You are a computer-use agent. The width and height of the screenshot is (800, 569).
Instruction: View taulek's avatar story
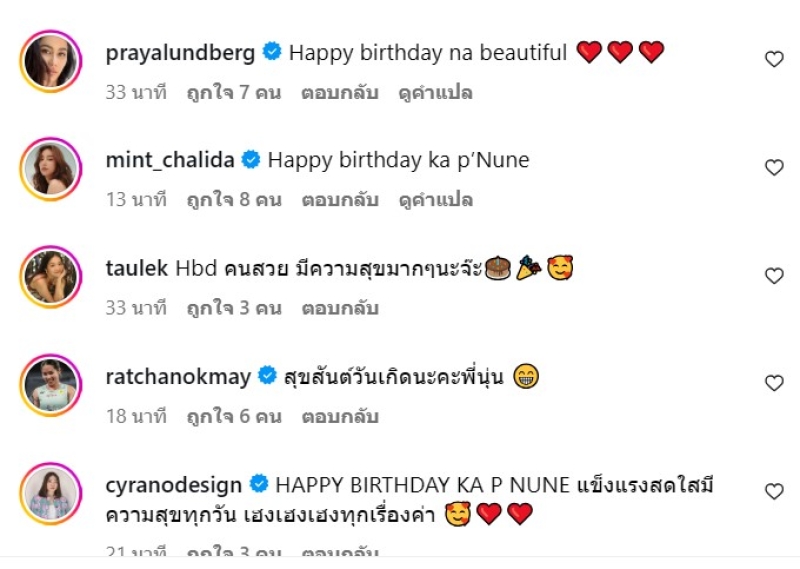tap(51, 277)
